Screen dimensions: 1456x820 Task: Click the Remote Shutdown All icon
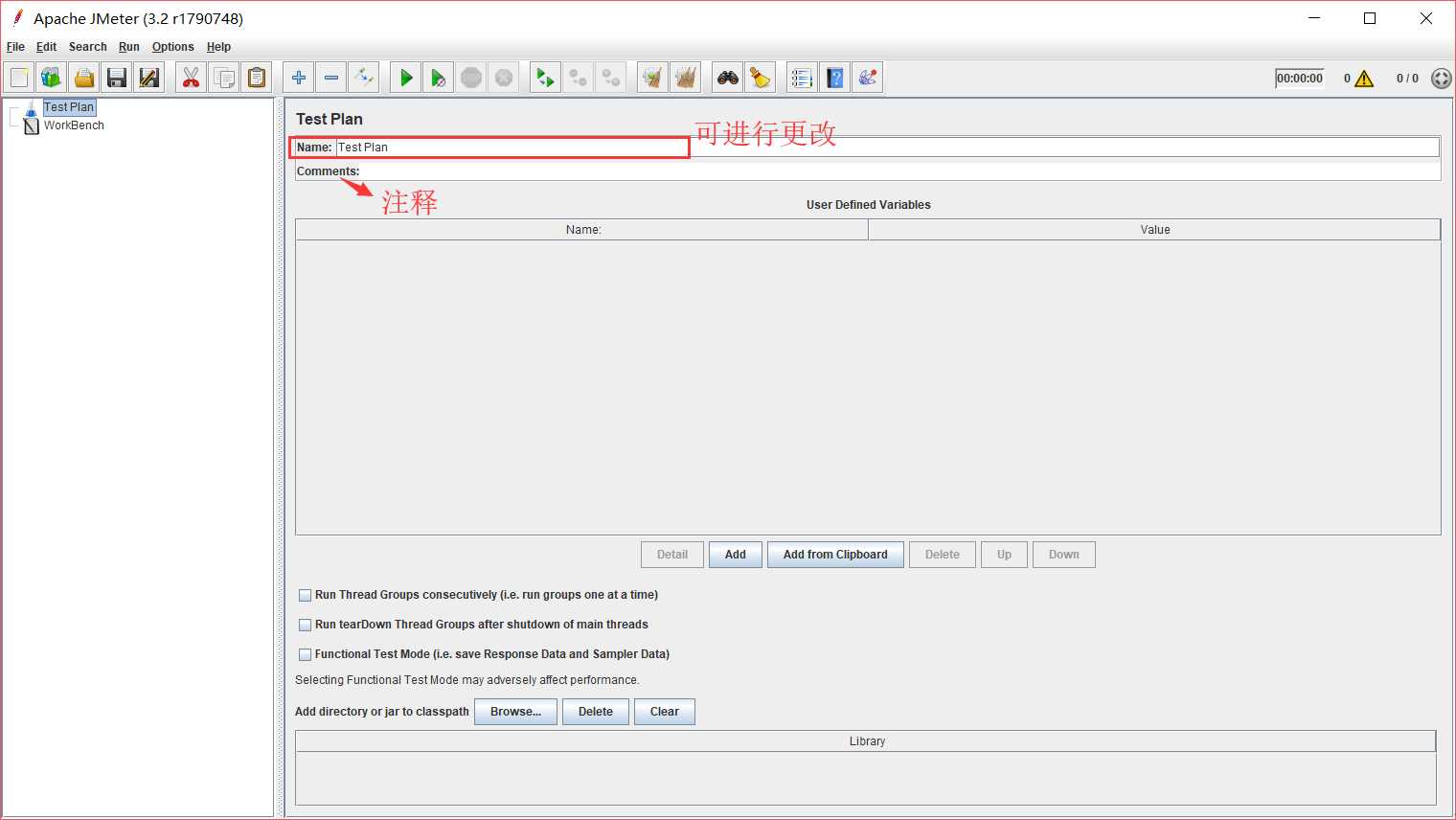click(611, 78)
